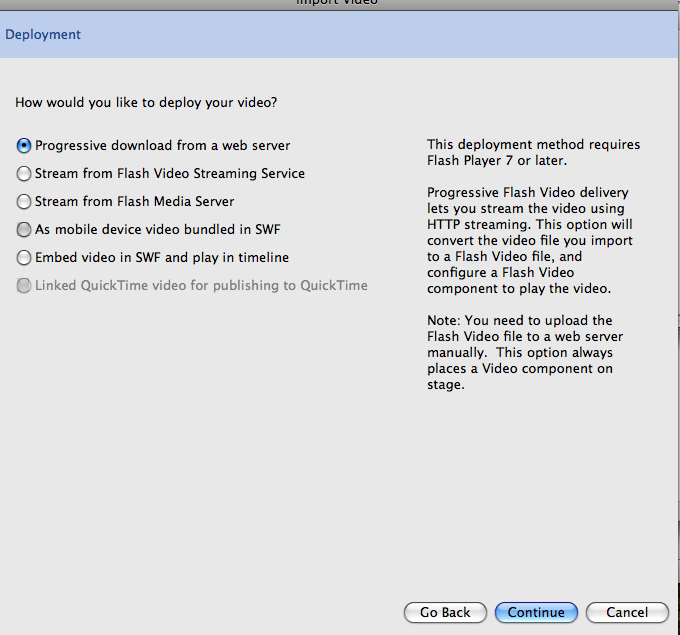This screenshot has width=680, height=635.
Task: Click the Deployment header title
Action: (42, 35)
